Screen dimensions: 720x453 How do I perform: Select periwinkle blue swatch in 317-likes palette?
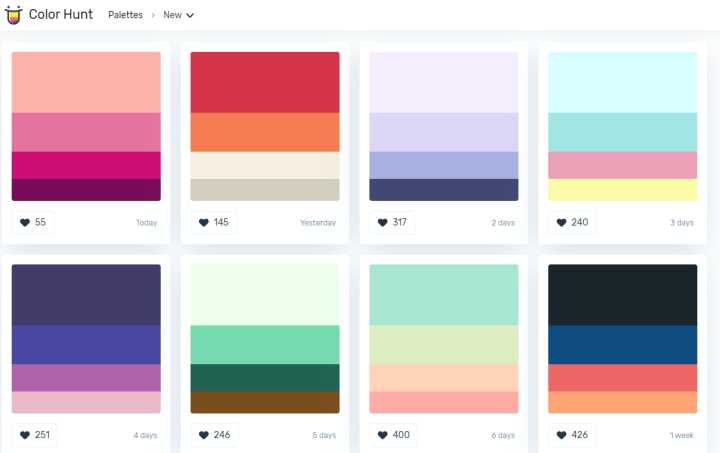444,166
